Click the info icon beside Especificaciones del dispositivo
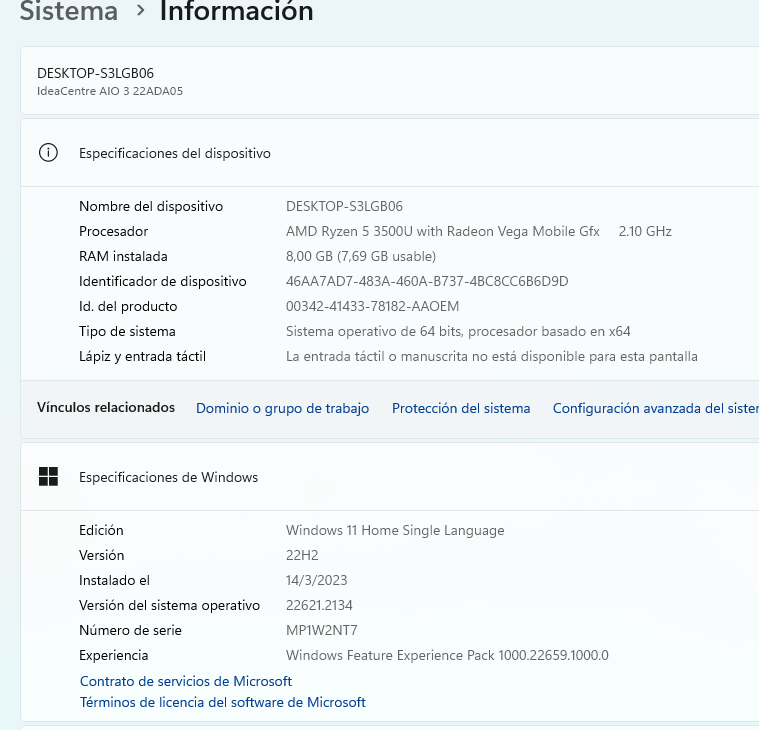759x730 pixels. [48, 153]
